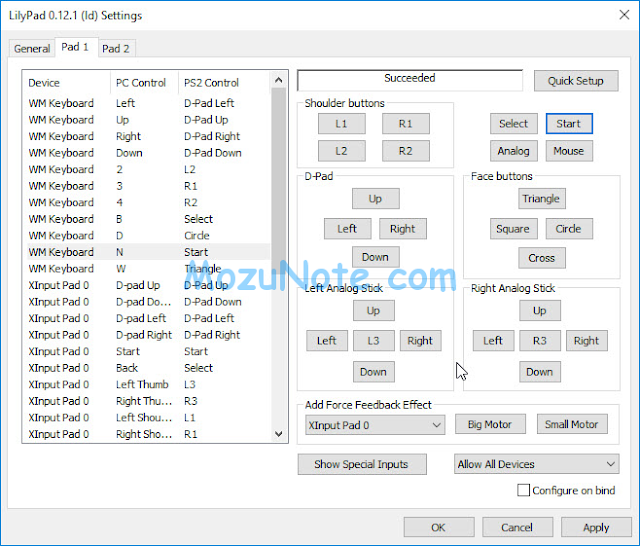Click the Apply button

click(x=596, y=527)
